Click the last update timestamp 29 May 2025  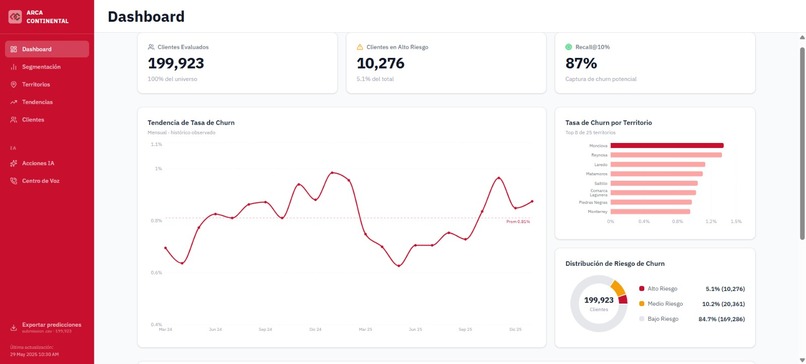point(34,354)
